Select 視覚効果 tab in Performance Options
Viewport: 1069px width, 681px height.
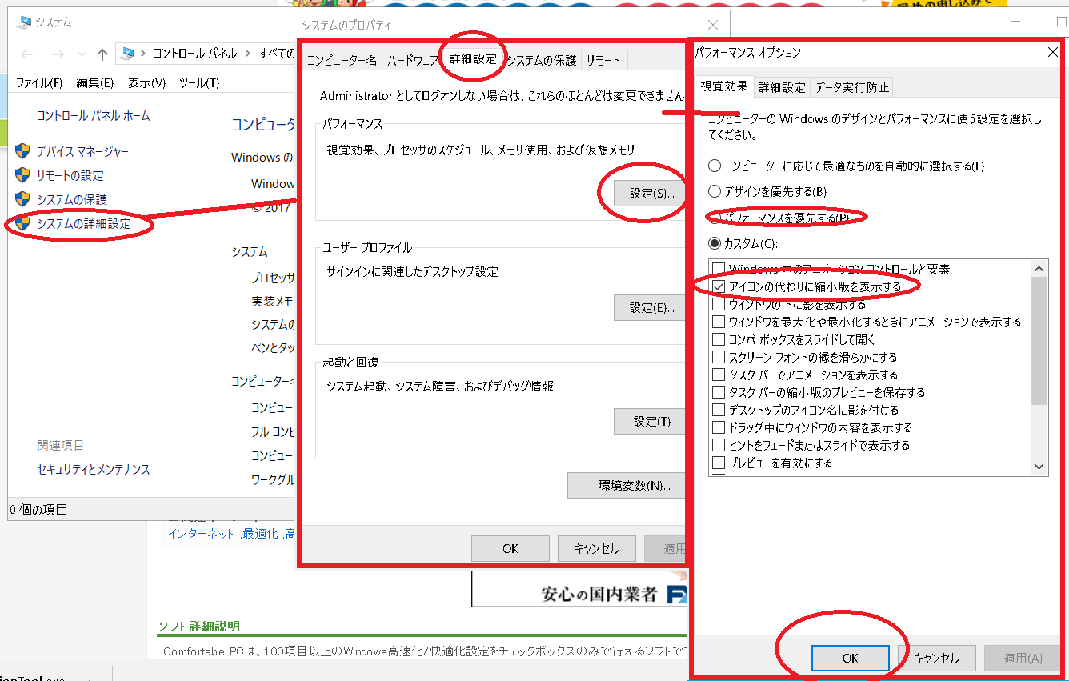(724, 86)
